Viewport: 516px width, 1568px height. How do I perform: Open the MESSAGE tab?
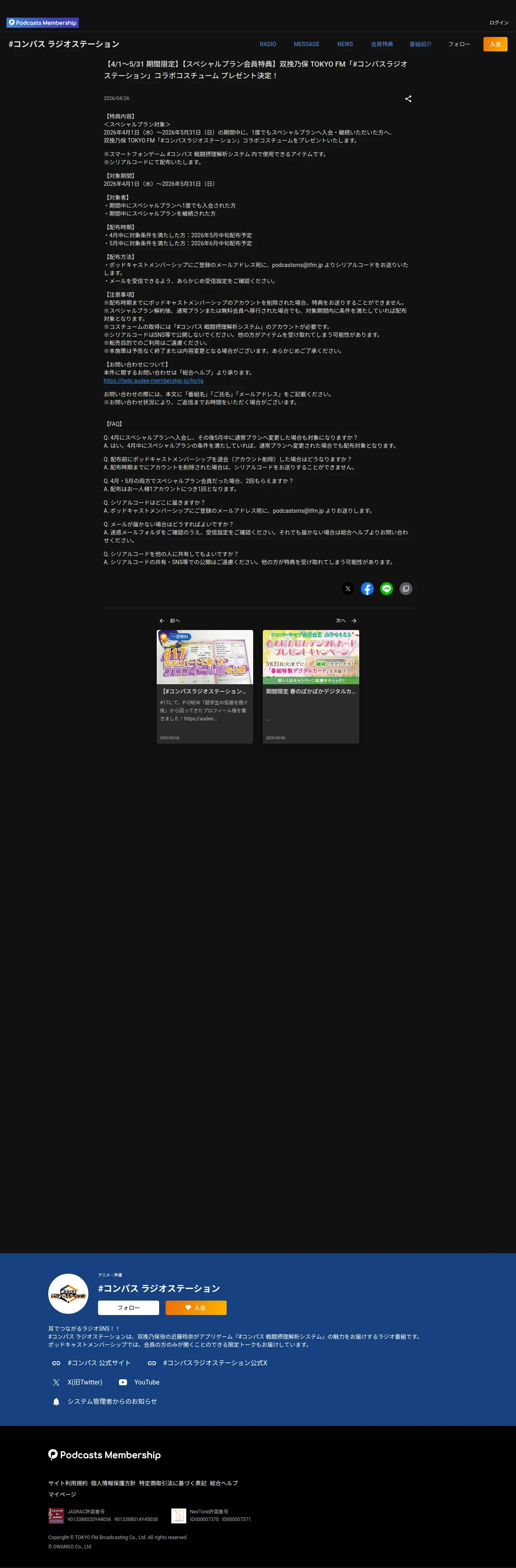(x=307, y=45)
